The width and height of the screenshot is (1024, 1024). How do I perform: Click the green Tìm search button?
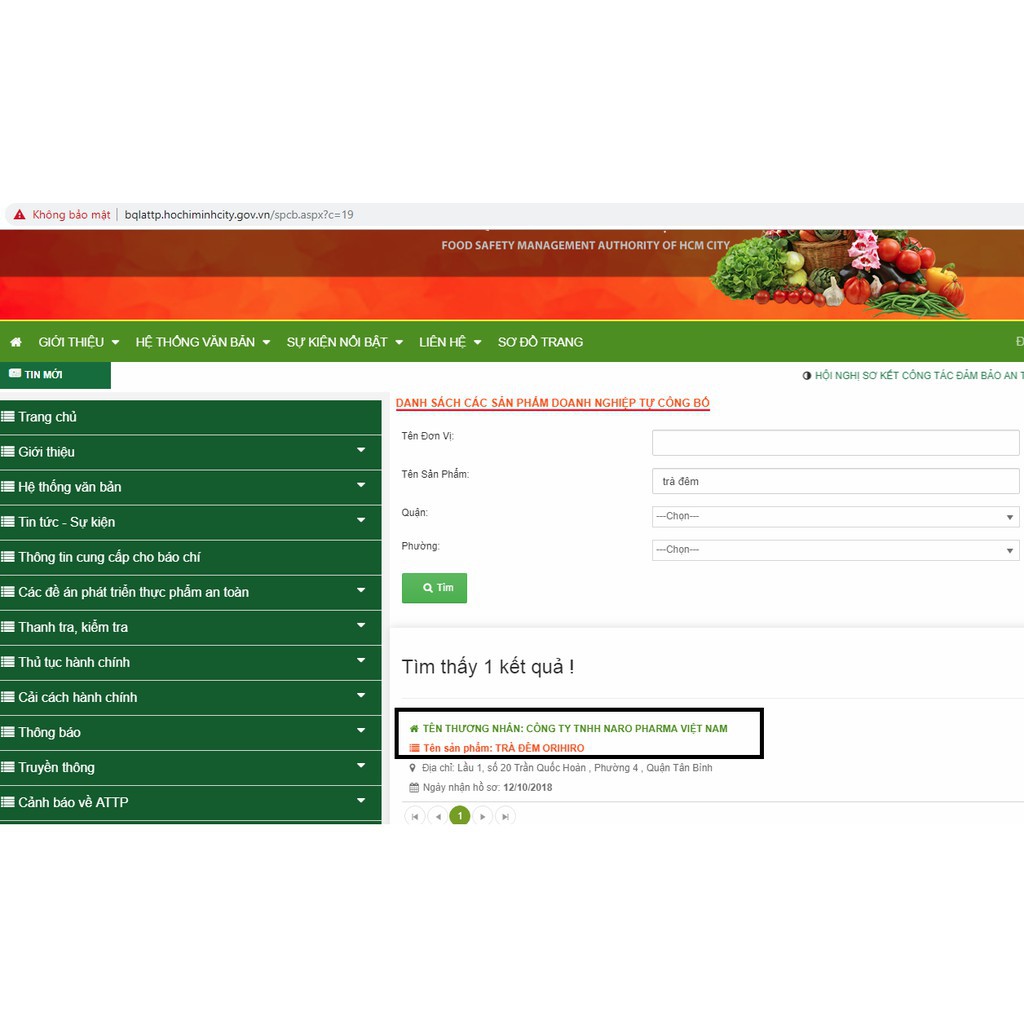[434, 588]
